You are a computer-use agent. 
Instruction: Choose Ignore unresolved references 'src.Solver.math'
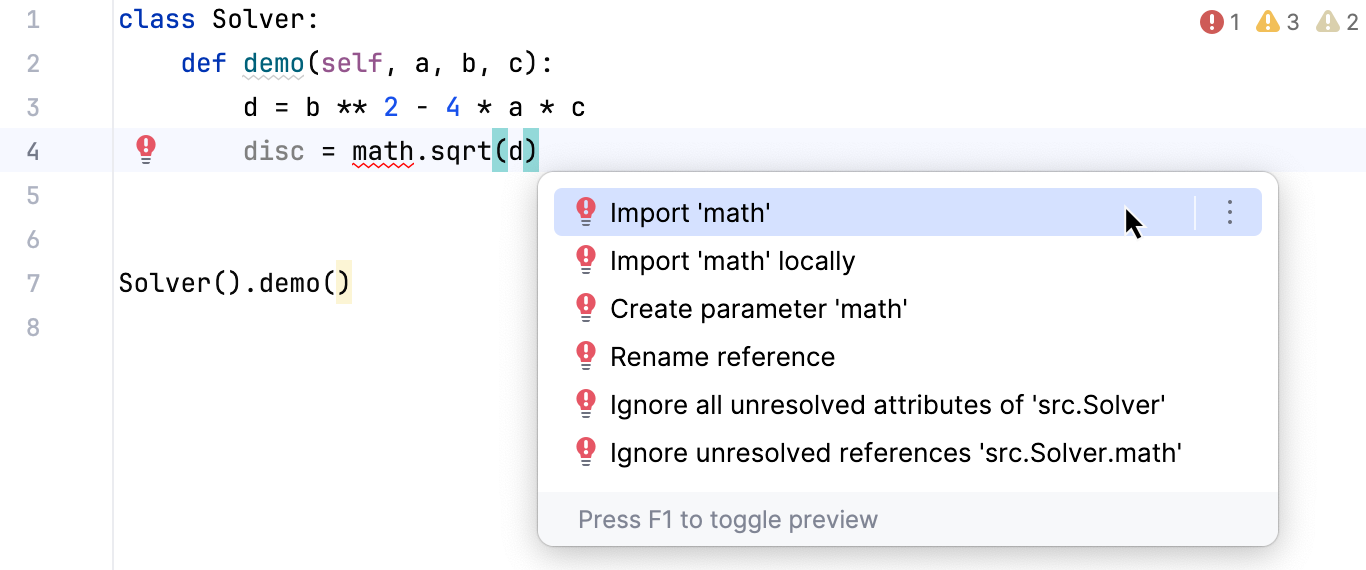(x=896, y=453)
